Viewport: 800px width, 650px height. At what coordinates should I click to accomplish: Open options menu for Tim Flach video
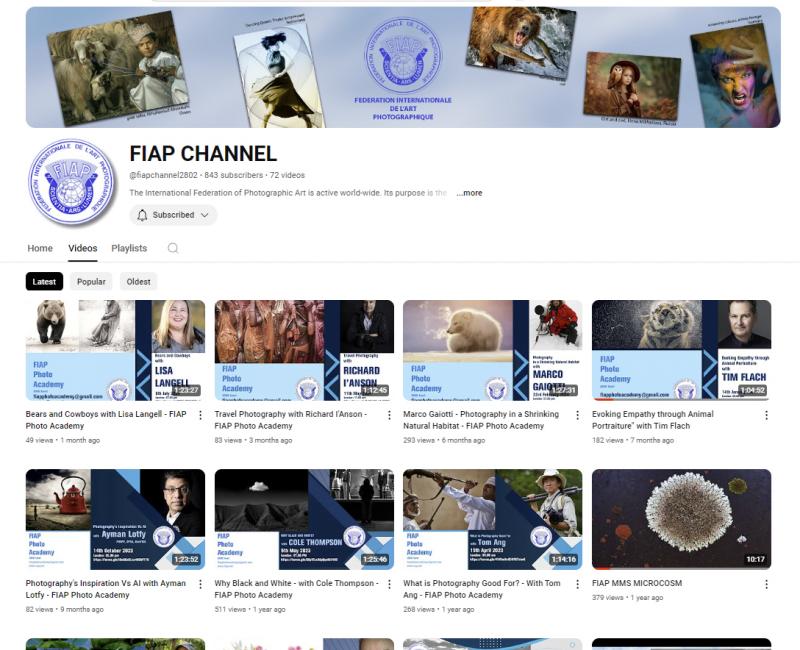(x=766, y=415)
